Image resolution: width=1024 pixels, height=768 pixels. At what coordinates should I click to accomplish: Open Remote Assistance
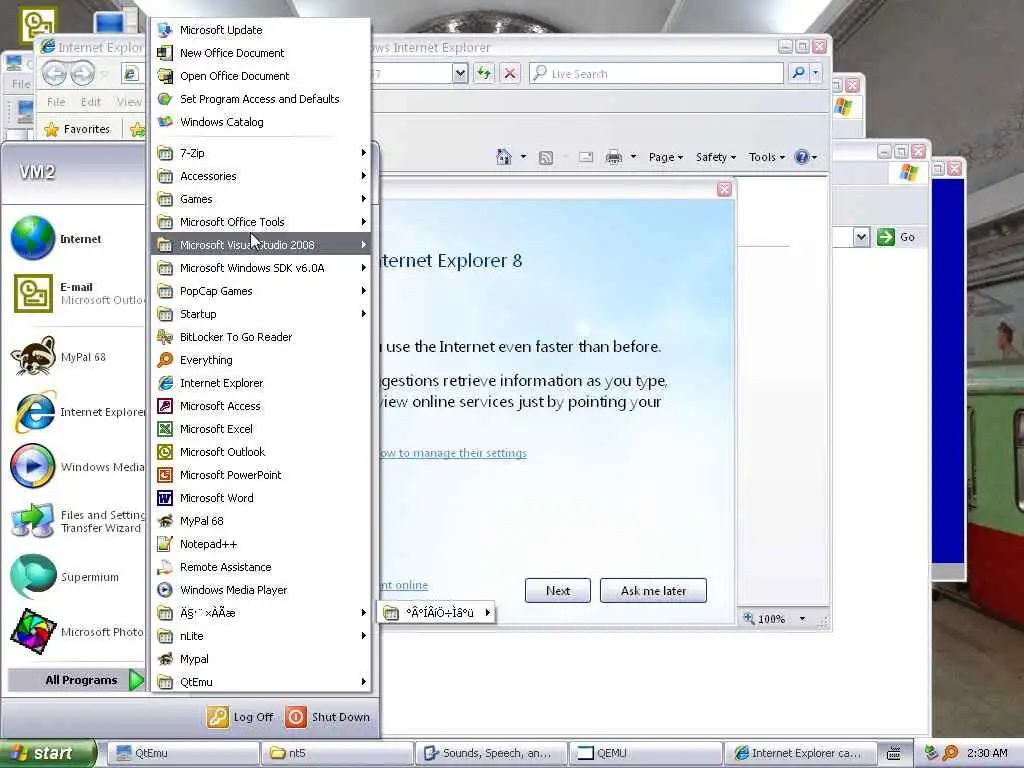[x=261, y=567]
